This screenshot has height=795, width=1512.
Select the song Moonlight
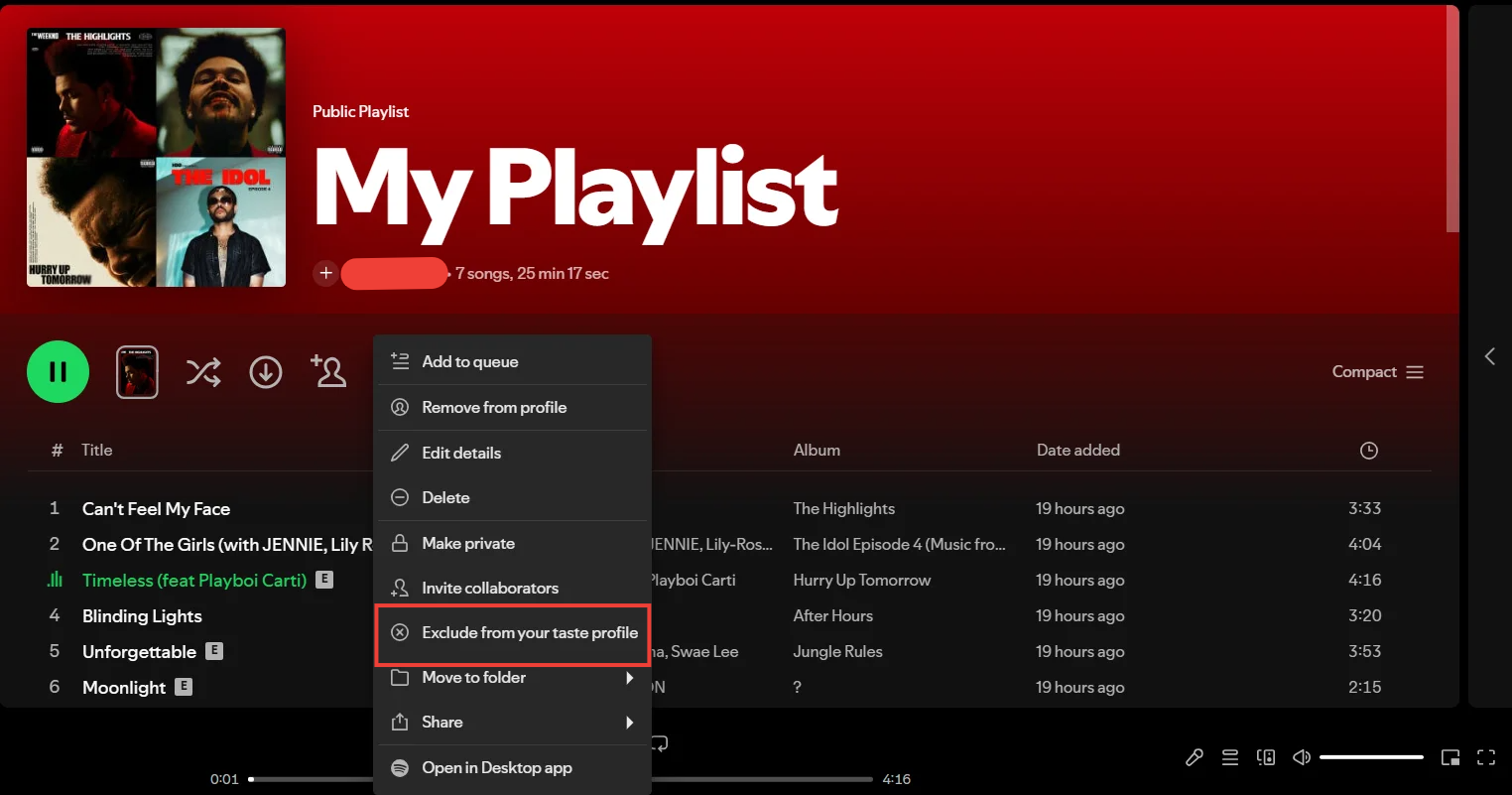[x=124, y=688]
